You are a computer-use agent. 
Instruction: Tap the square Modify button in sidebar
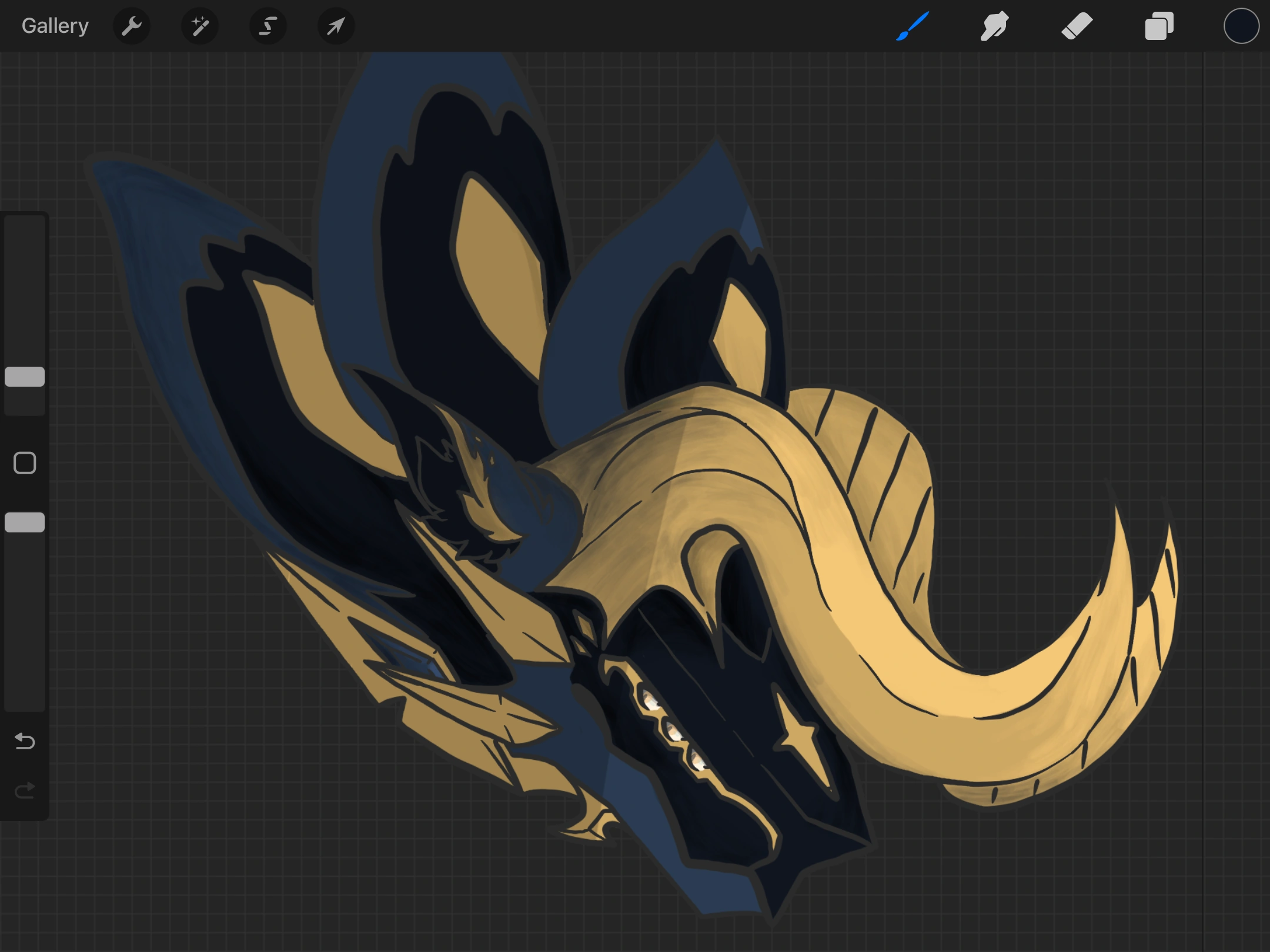pos(25,463)
